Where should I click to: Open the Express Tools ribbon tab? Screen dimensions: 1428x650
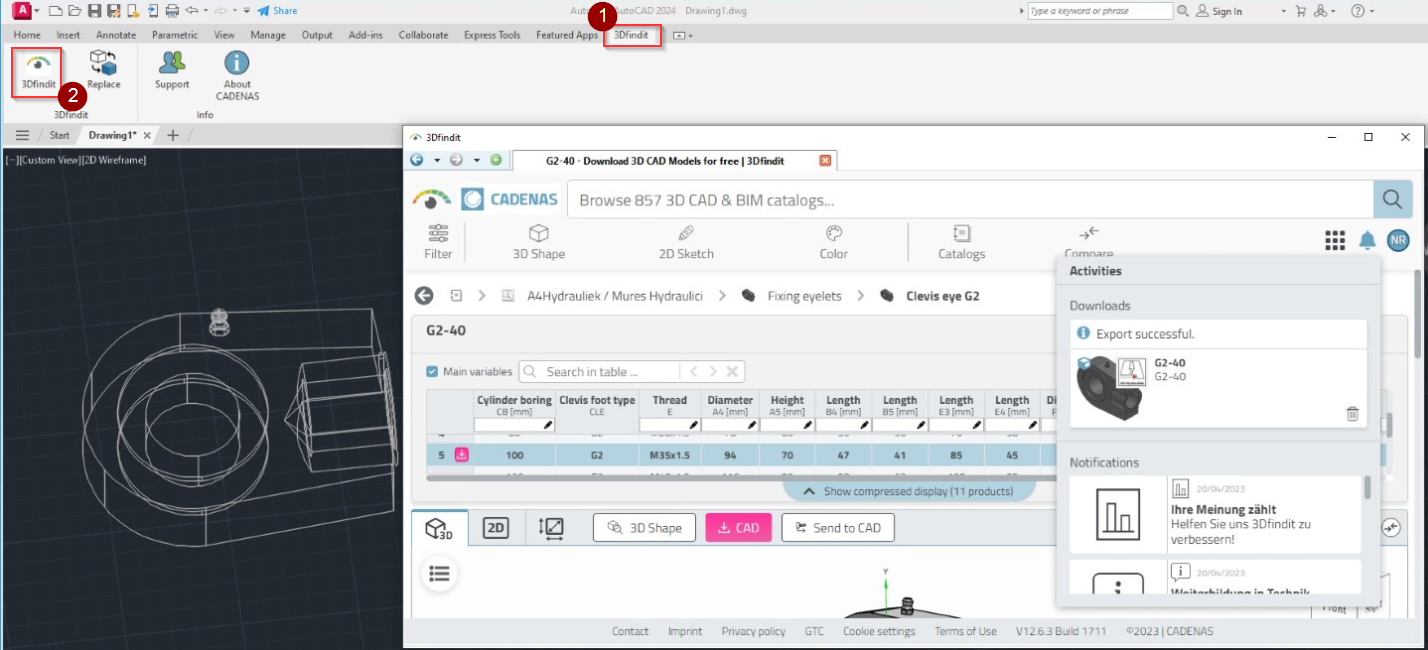point(492,35)
